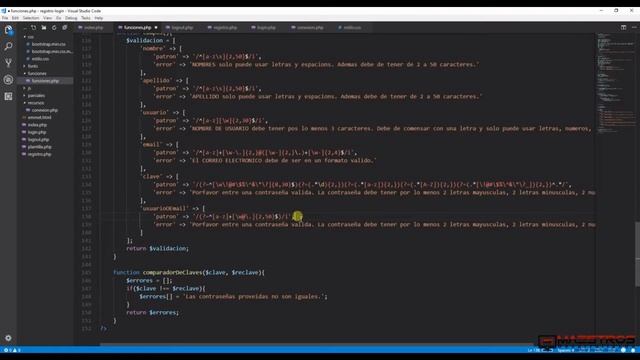Open plantilla.php in the explorer tree

click(40, 147)
